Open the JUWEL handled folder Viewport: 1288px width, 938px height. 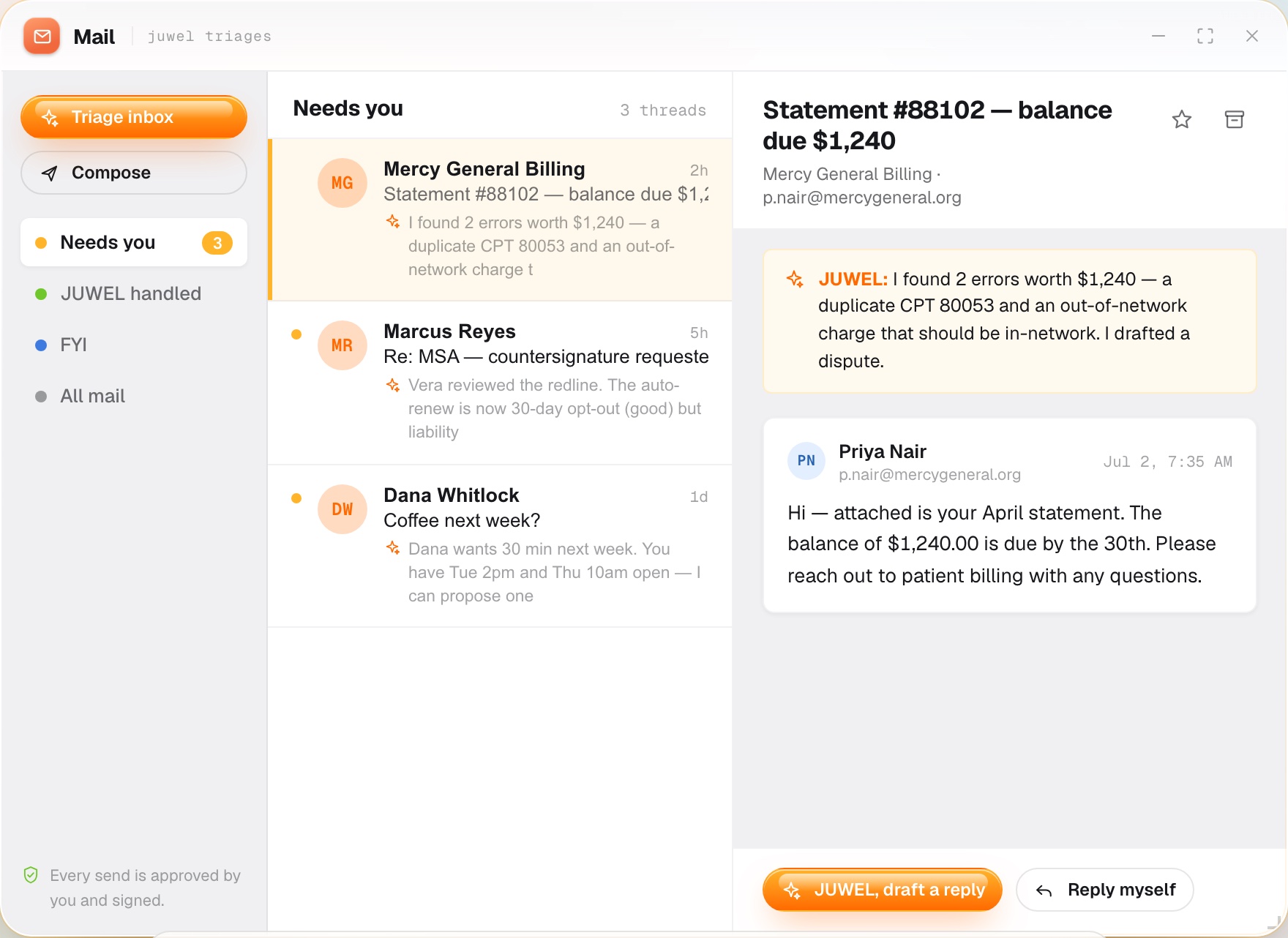[x=134, y=293]
